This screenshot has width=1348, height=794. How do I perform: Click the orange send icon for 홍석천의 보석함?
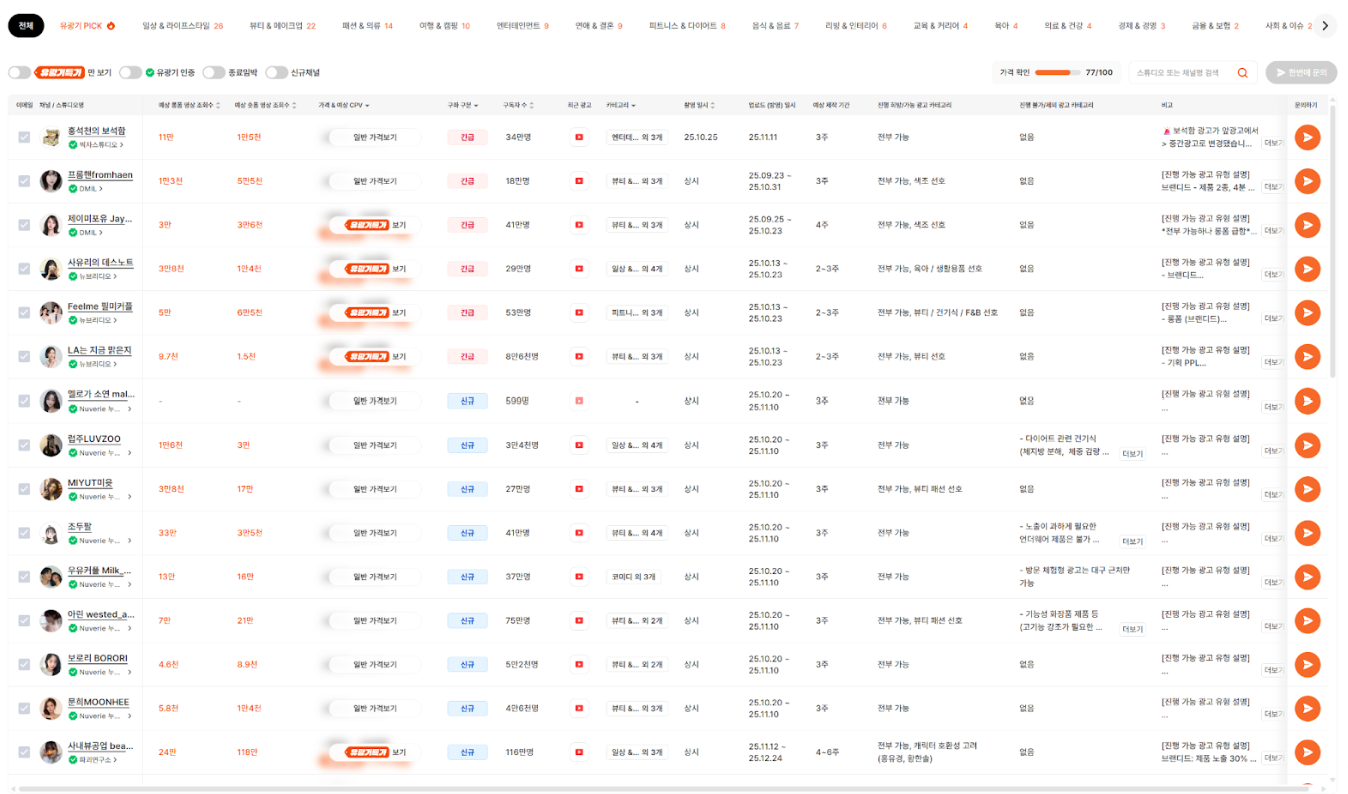point(1306,137)
